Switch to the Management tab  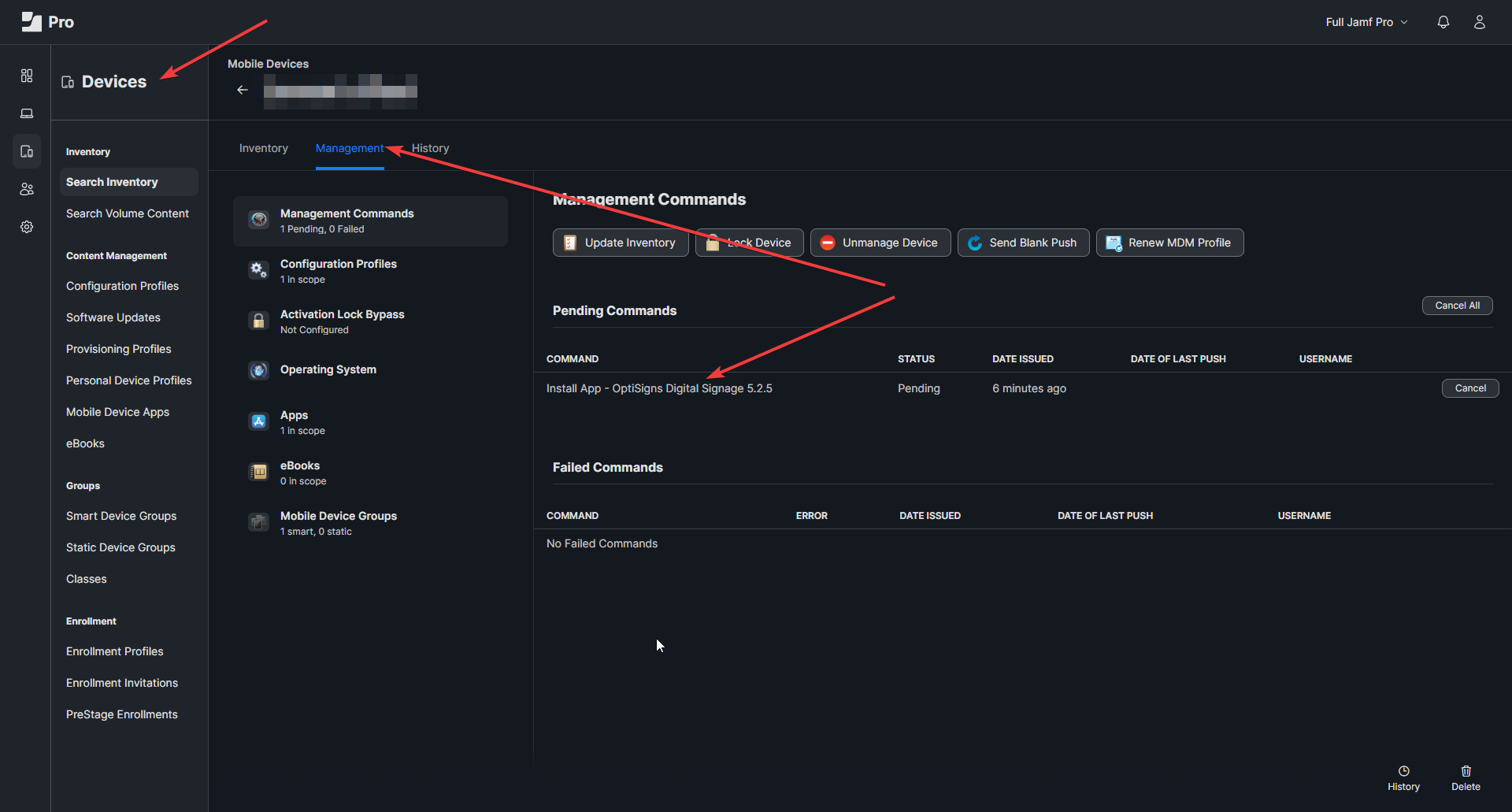pos(350,148)
